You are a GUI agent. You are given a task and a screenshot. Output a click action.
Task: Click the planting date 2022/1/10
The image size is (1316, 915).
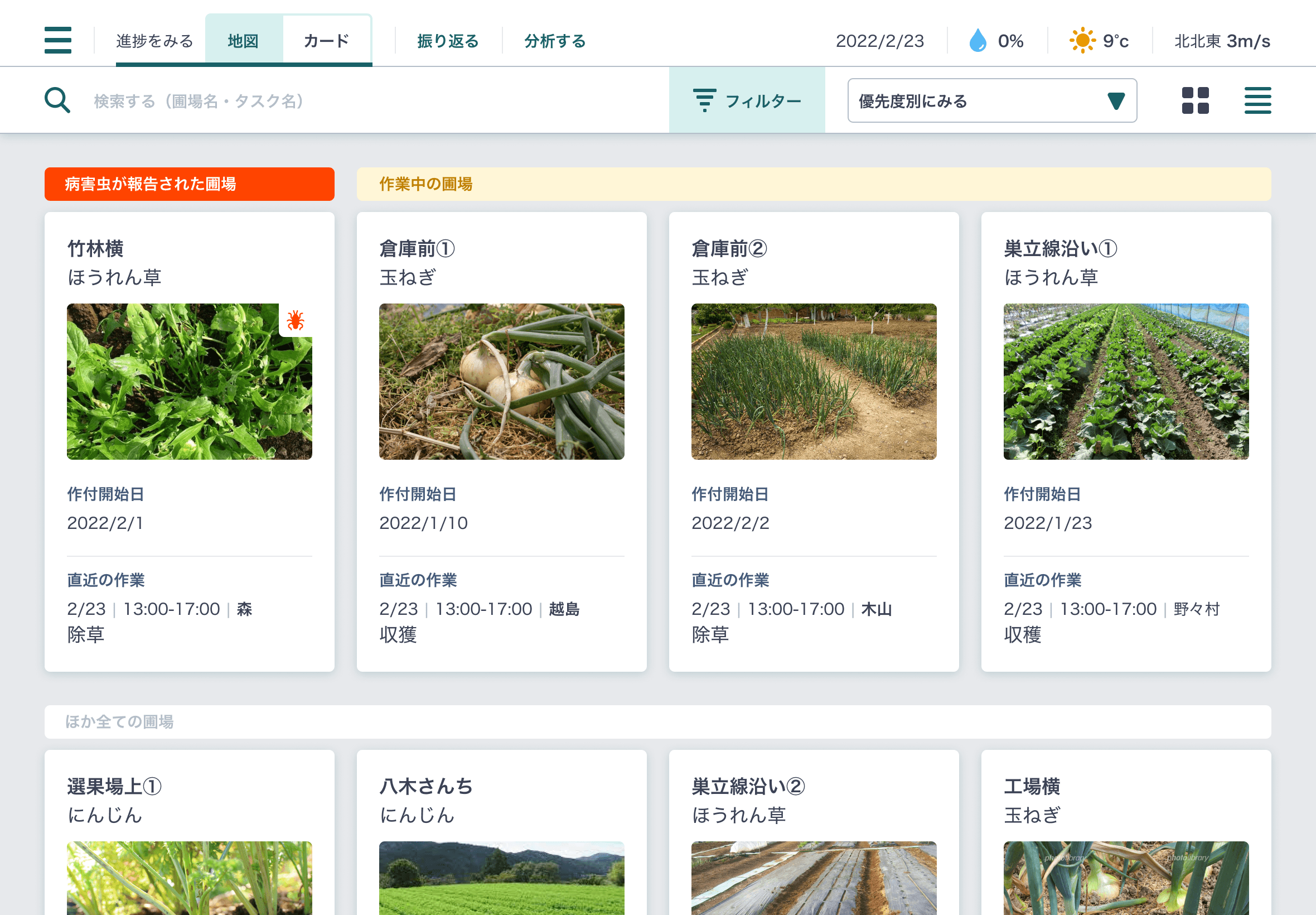pos(423,523)
